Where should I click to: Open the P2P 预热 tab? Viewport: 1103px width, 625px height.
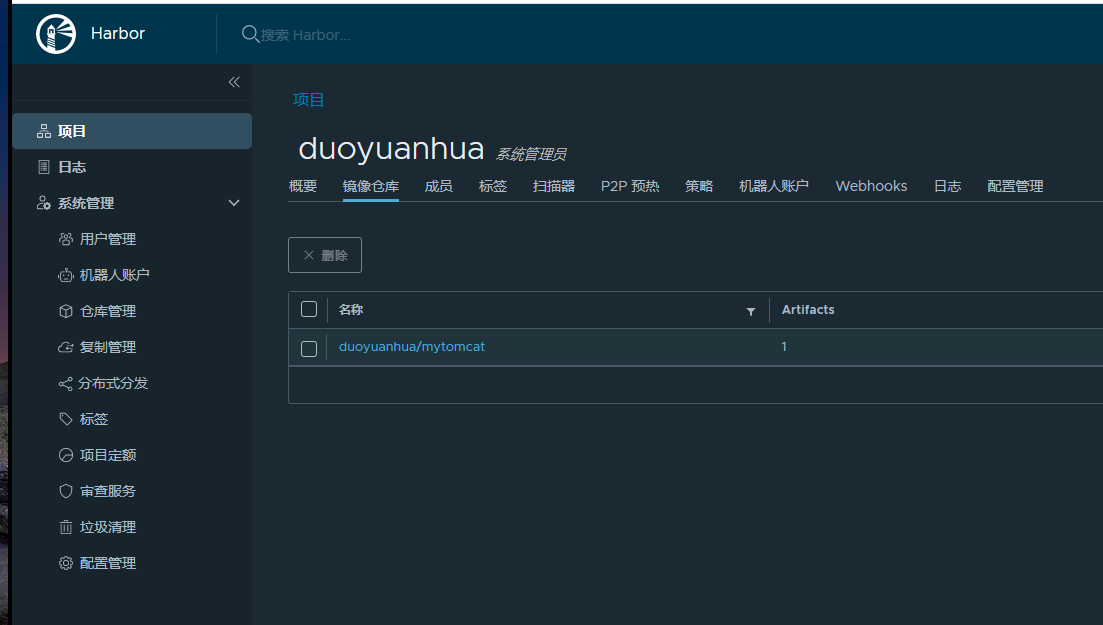pos(630,186)
